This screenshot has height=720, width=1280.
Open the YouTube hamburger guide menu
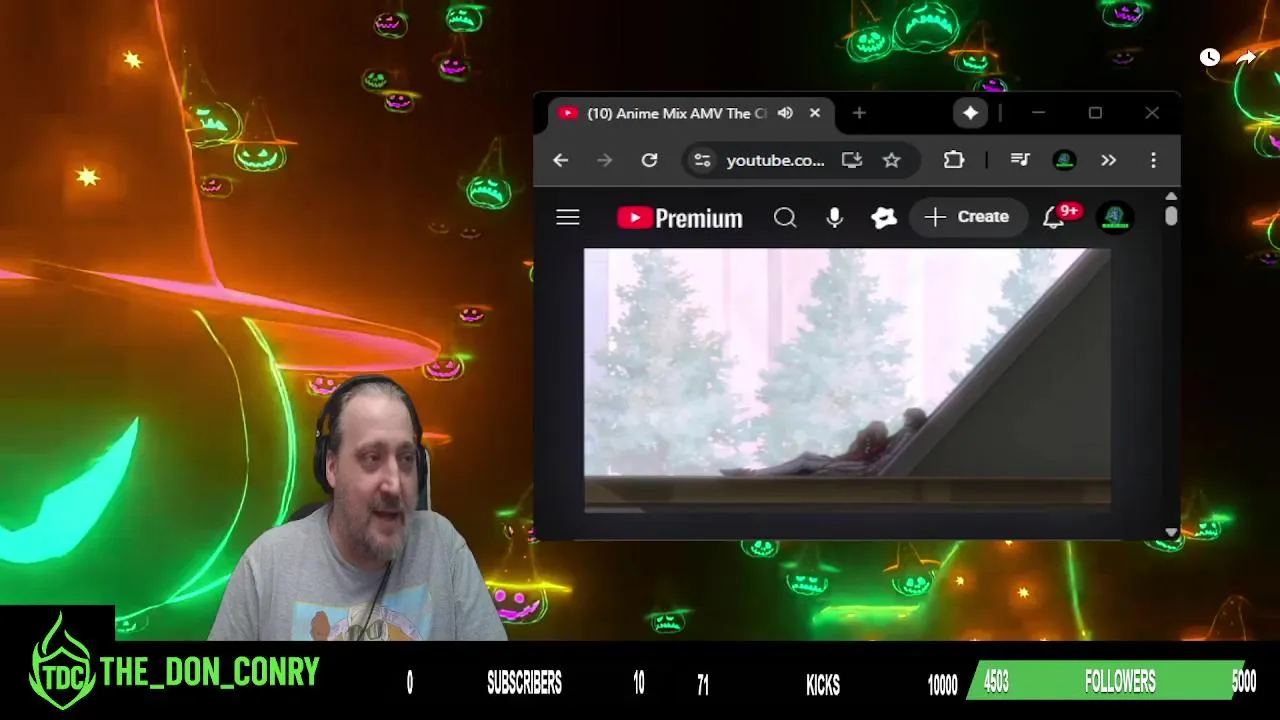point(568,217)
